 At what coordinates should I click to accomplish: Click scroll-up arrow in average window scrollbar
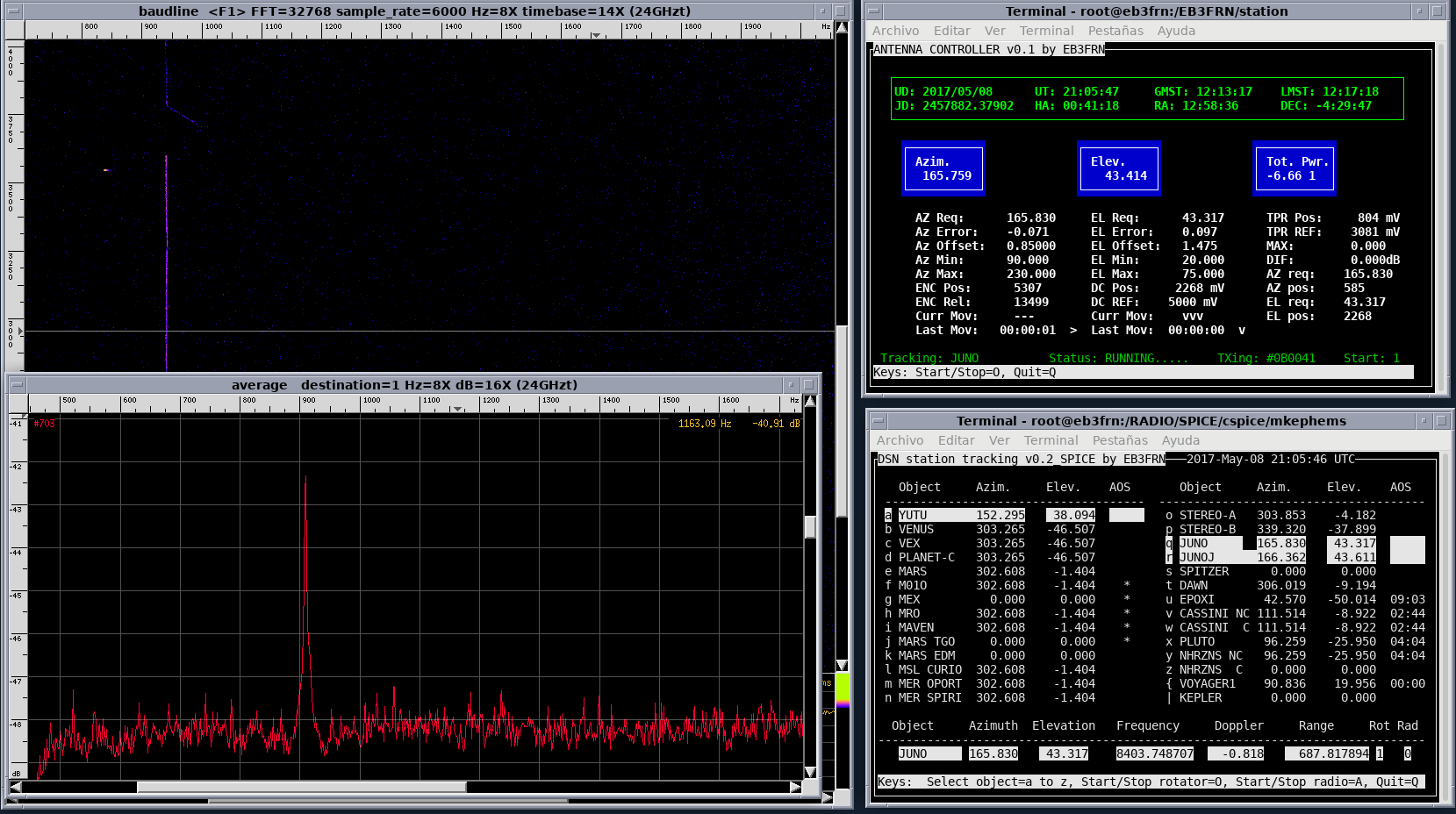(810, 402)
